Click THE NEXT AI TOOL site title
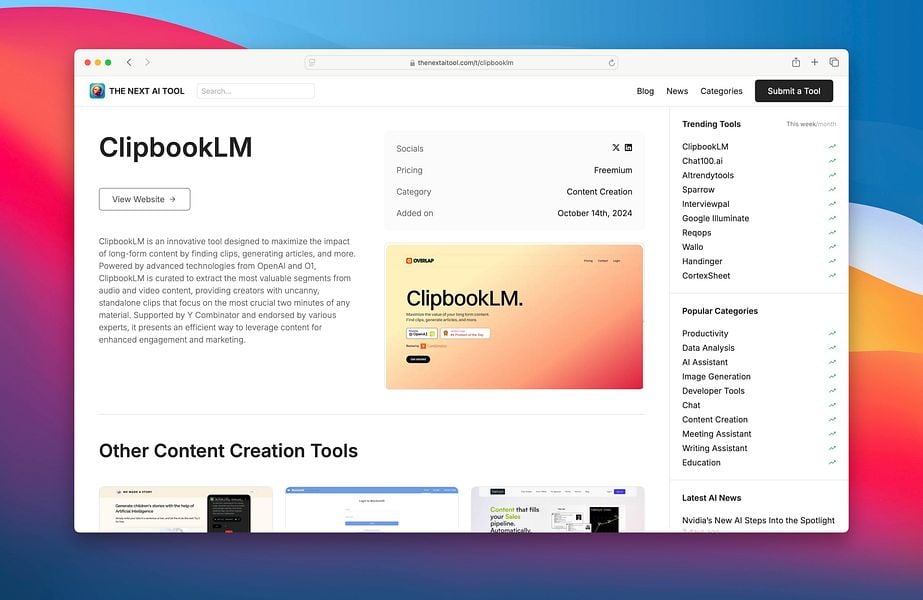The width and height of the screenshot is (923, 600). tap(147, 91)
